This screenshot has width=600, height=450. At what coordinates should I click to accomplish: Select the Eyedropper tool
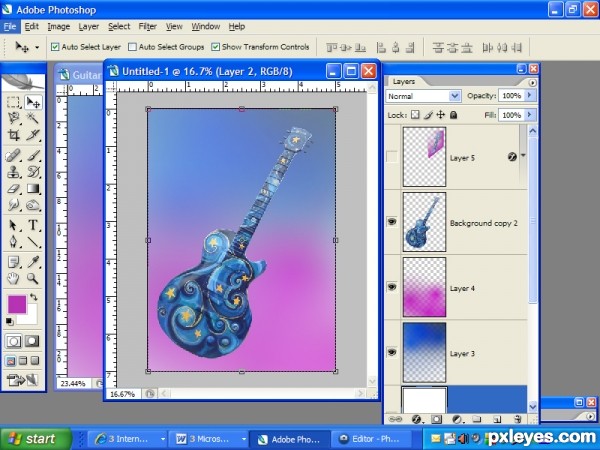coord(33,262)
